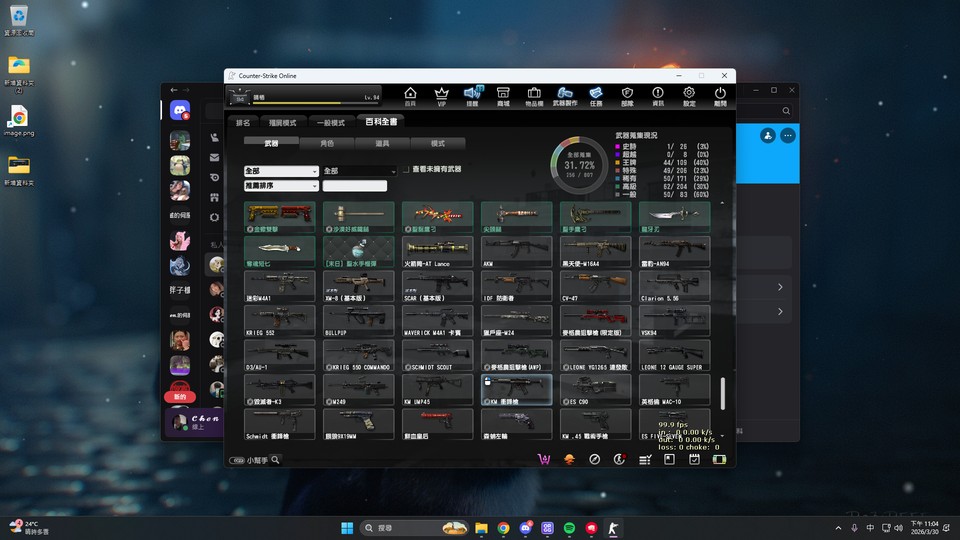Select the AKM weapon thumbnail
The image size is (960, 540).
[x=516, y=249]
